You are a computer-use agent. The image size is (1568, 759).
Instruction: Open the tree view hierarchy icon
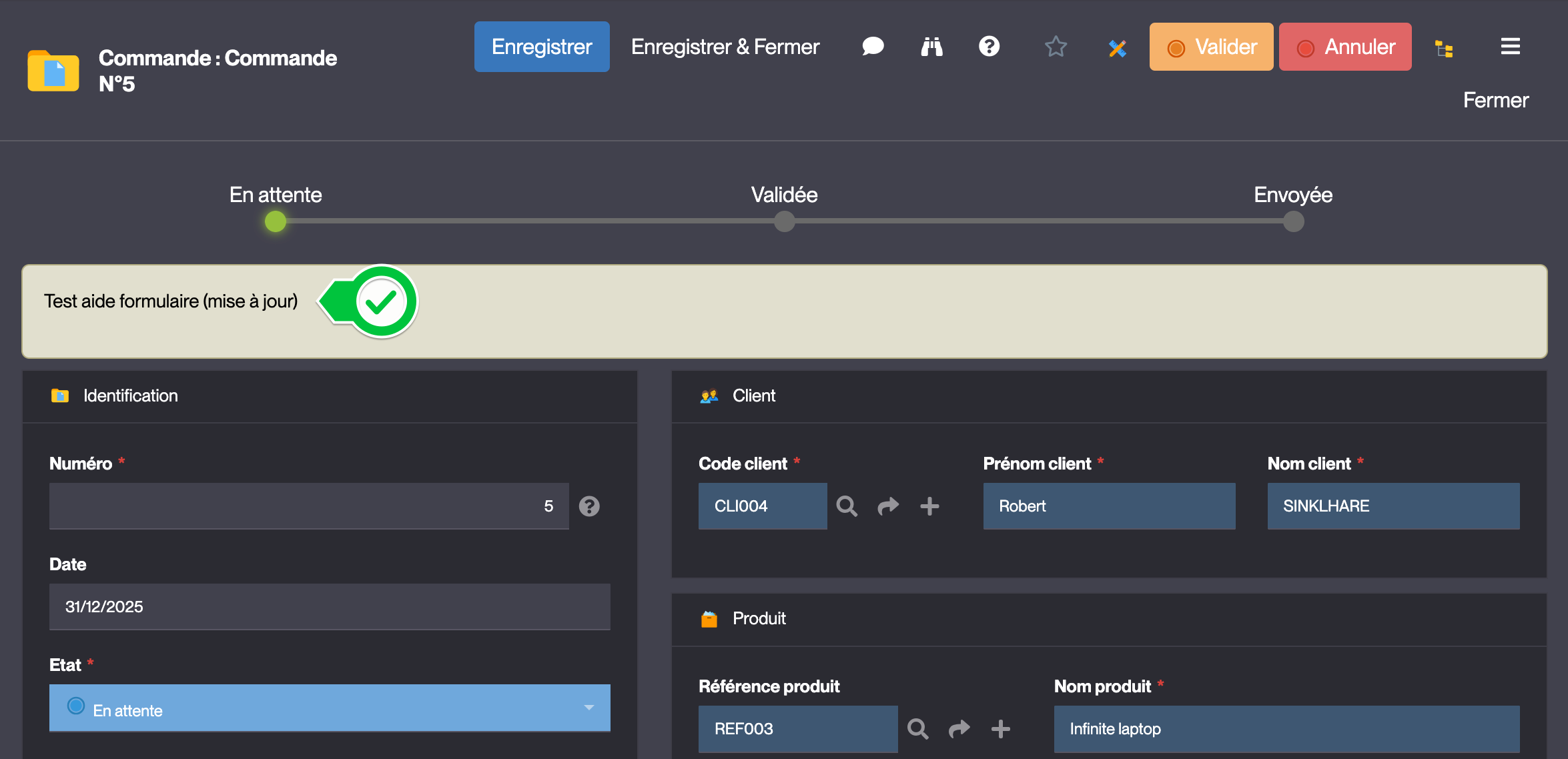click(1444, 49)
